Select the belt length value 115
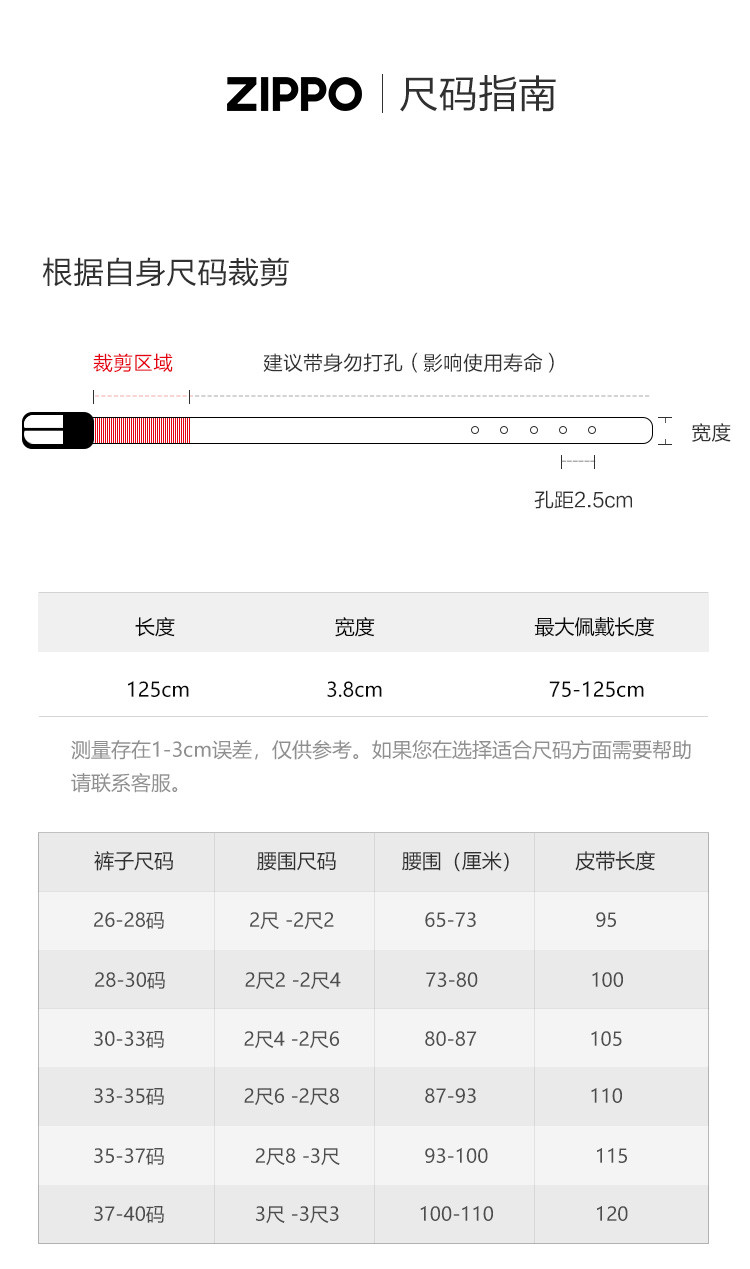 coord(611,1156)
